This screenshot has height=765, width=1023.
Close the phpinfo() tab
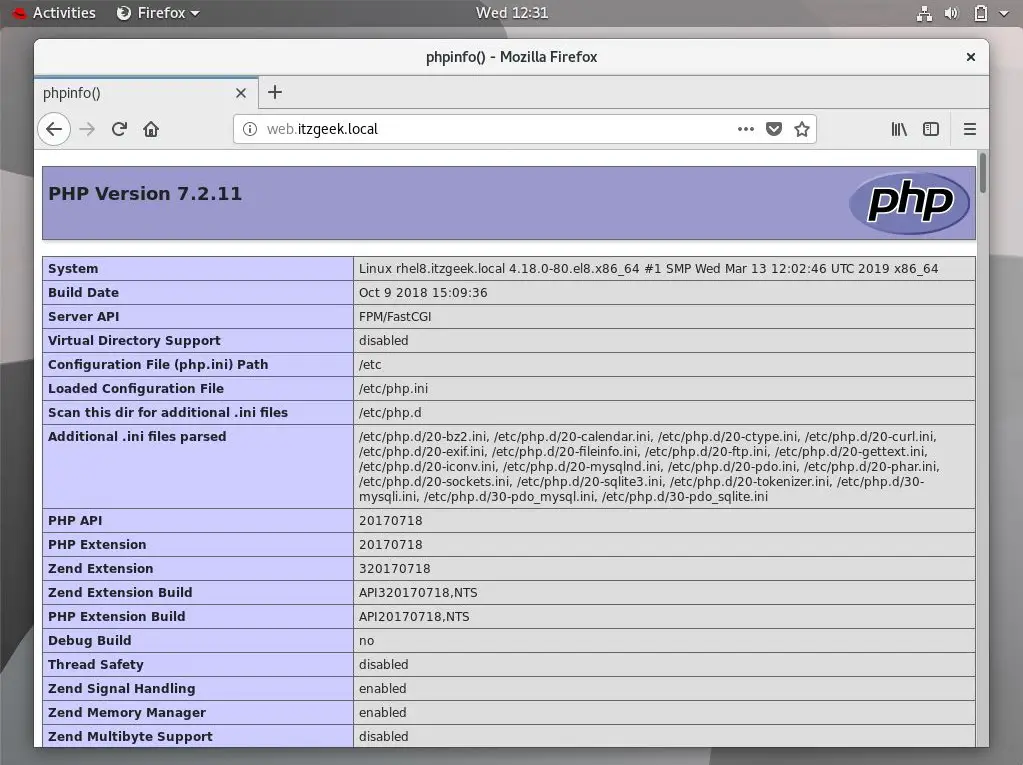click(x=241, y=93)
